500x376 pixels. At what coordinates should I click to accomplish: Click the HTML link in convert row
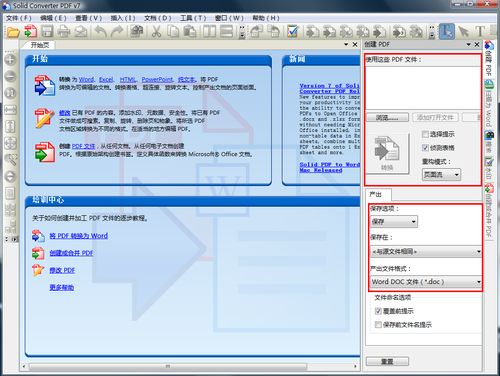(128, 79)
